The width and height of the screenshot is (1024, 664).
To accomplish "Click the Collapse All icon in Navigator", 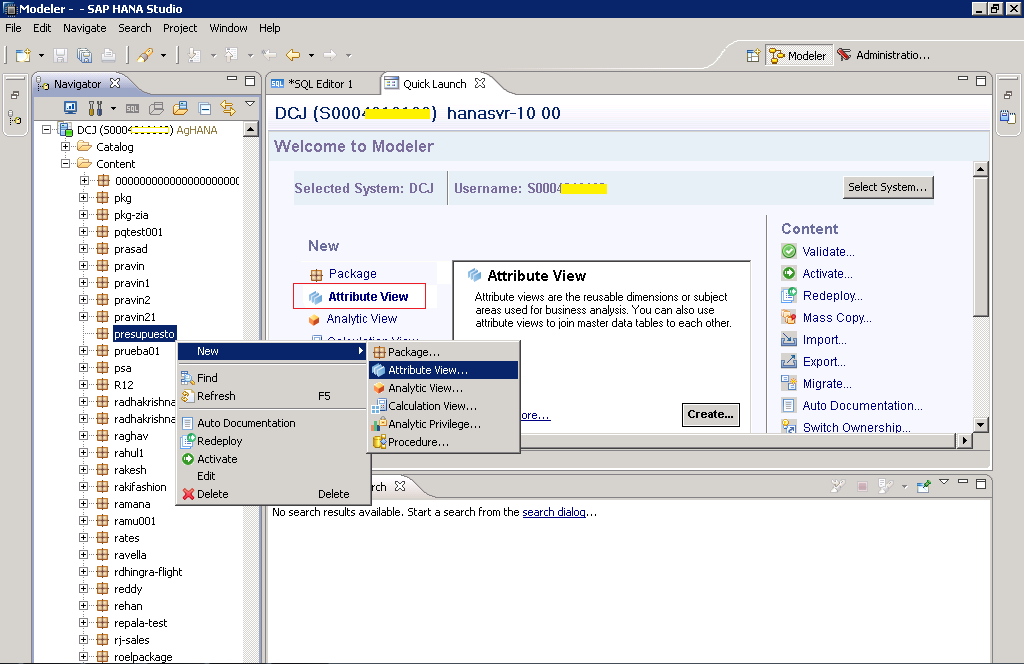I will click(204, 108).
